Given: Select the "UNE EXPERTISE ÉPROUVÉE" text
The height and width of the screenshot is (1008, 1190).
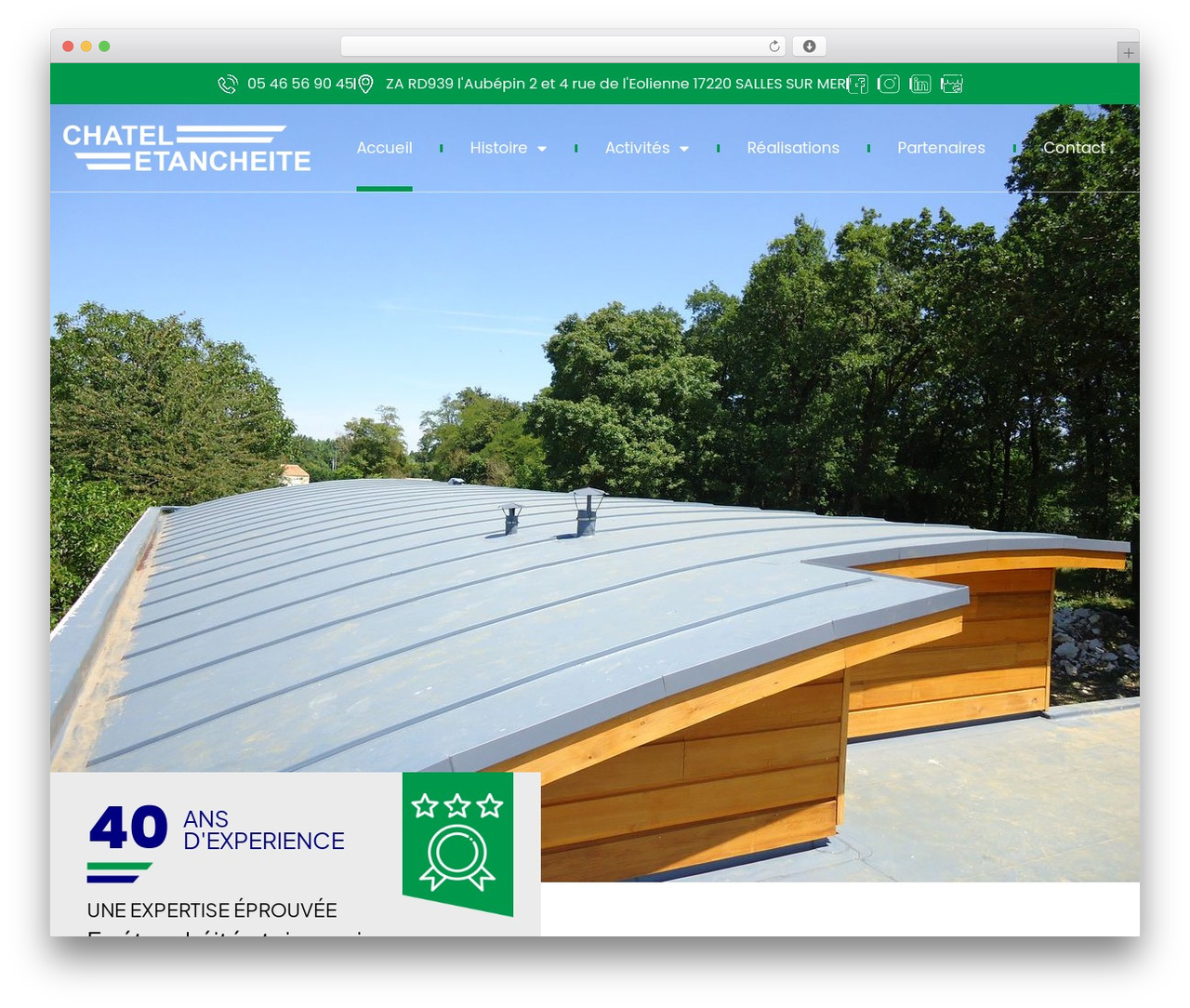Looking at the screenshot, I should [x=212, y=910].
